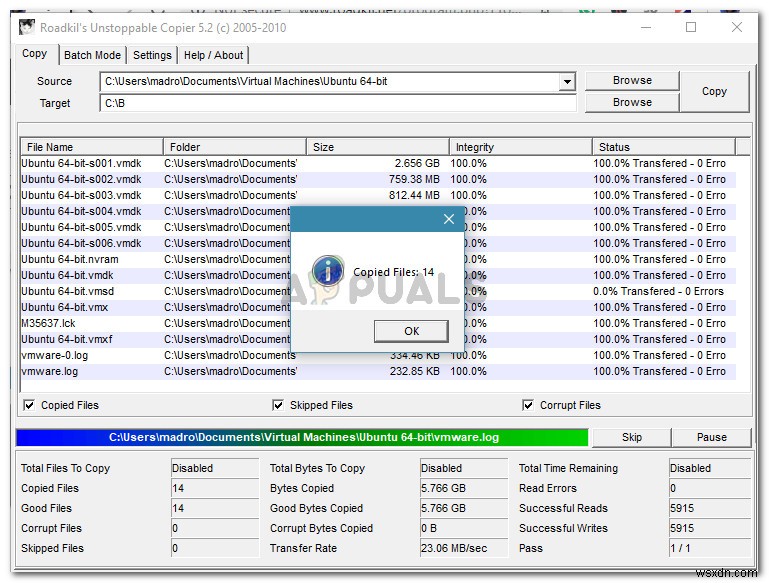
Task: Toggle the Copied Files checkbox
Action: [29, 405]
